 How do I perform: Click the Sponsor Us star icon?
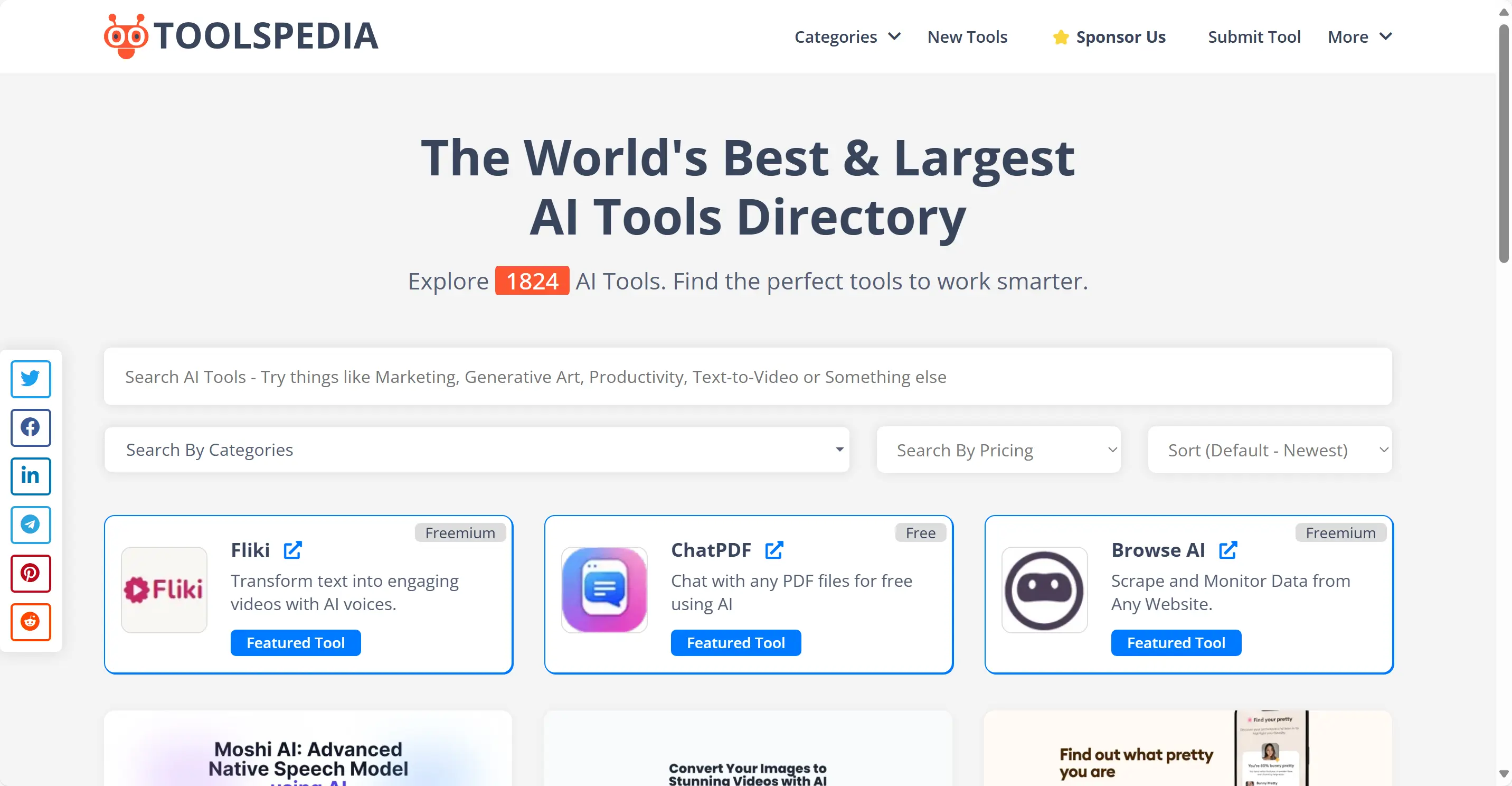point(1061,37)
